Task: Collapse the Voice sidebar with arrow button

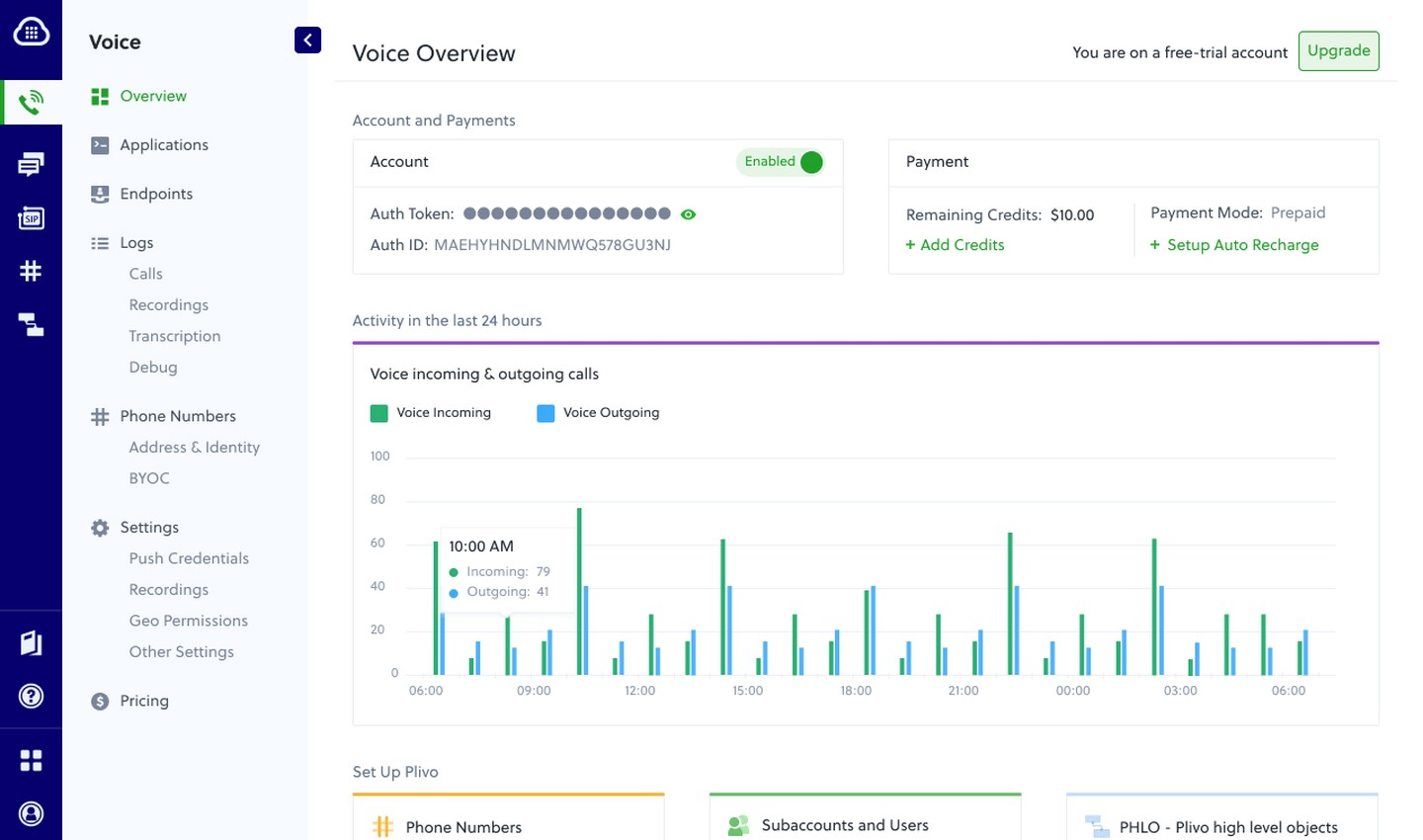Action: pos(307,40)
